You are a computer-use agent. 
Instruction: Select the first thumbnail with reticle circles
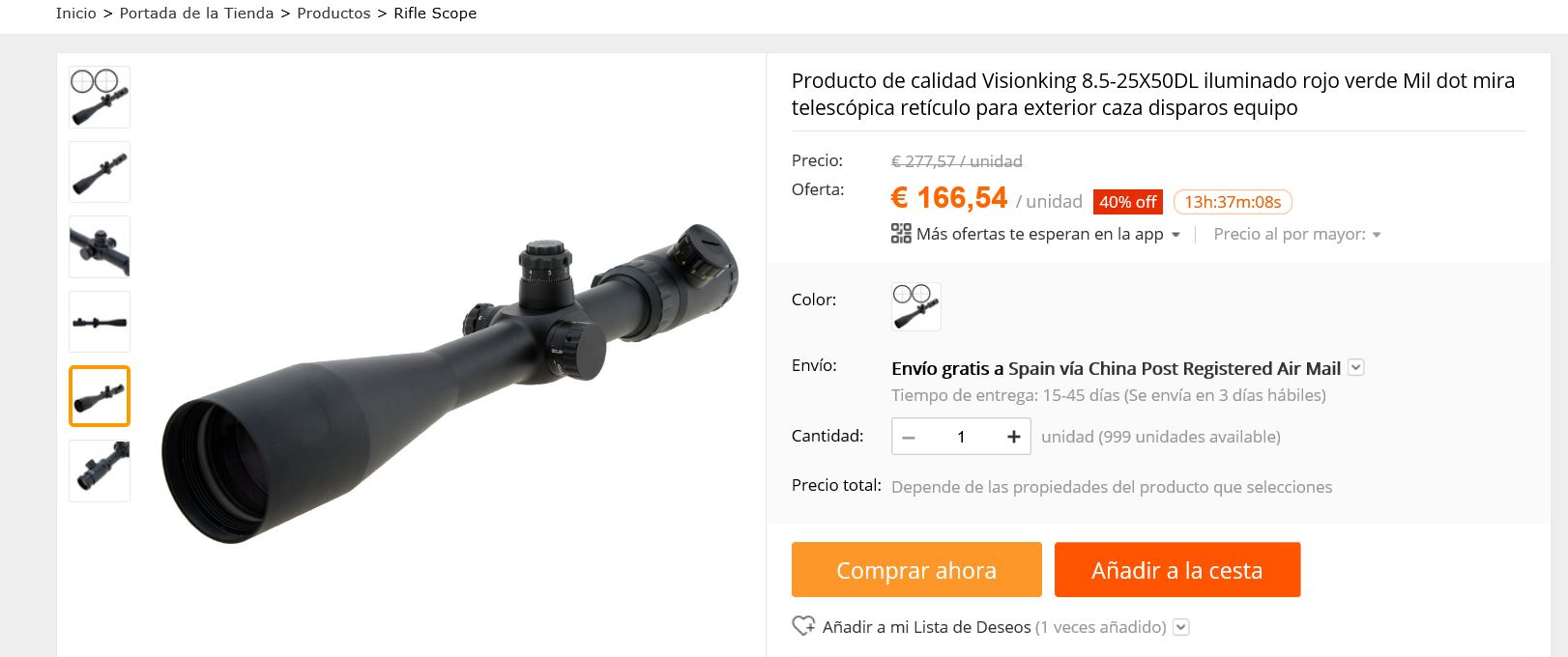click(100, 98)
